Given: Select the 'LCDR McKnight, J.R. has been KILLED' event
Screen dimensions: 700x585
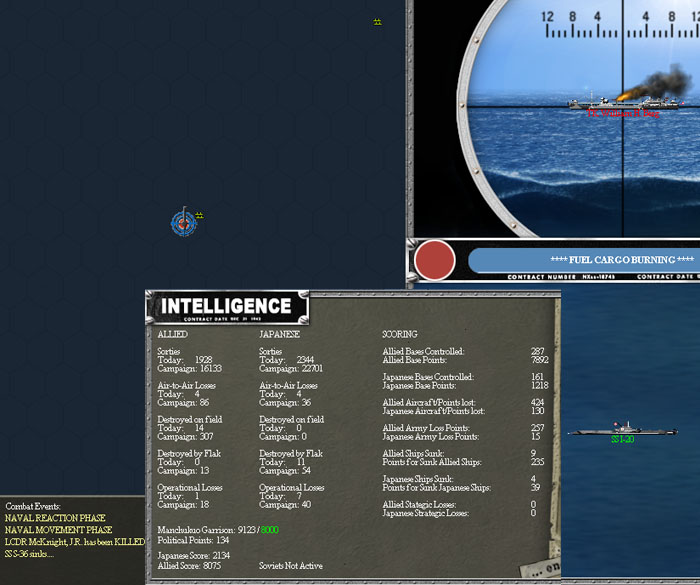Looking at the screenshot, I should coord(75,542).
